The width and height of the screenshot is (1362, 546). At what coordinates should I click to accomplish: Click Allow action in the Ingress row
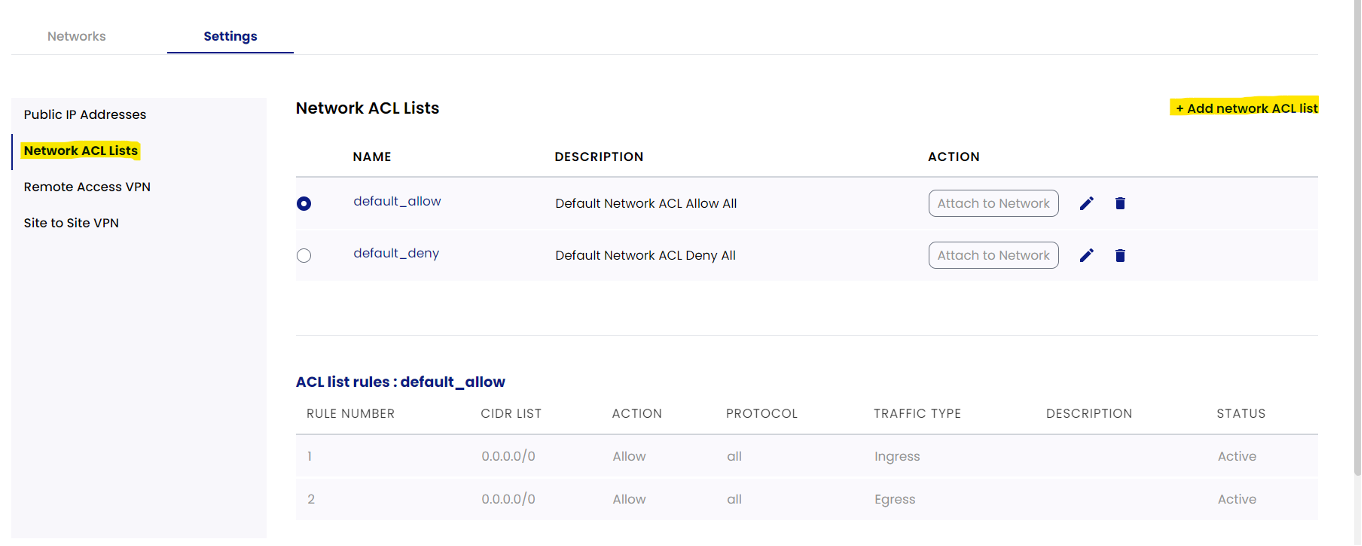(x=629, y=456)
